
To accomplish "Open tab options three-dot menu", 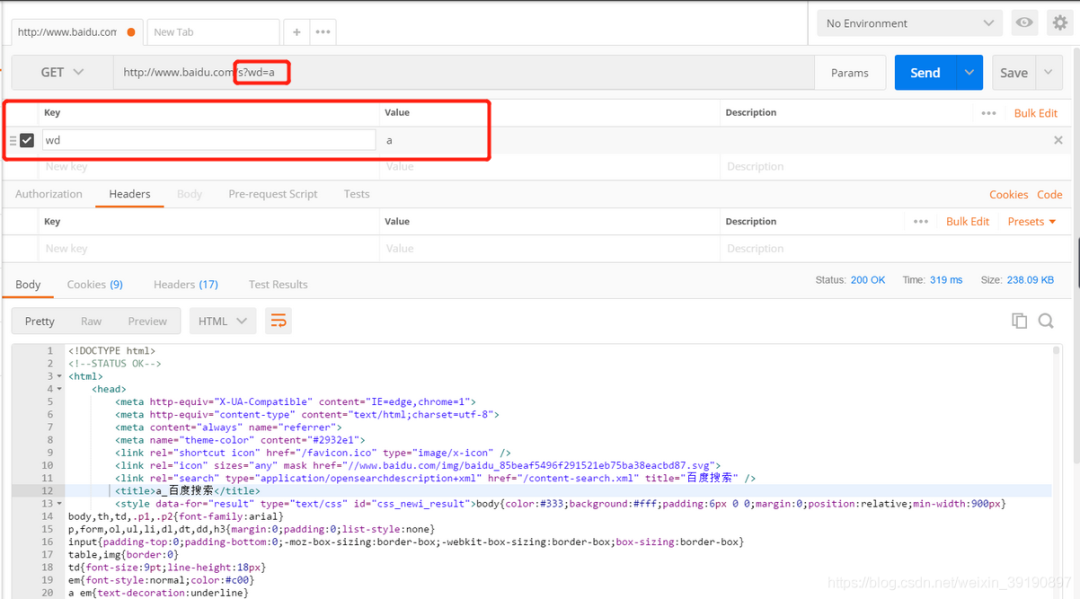I will tap(322, 32).
